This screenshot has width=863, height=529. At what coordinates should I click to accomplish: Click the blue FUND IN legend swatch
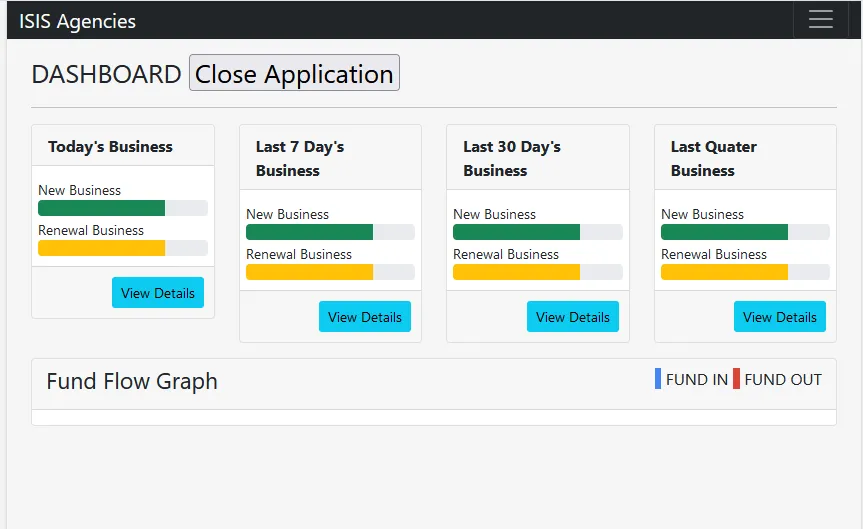coord(658,379)
